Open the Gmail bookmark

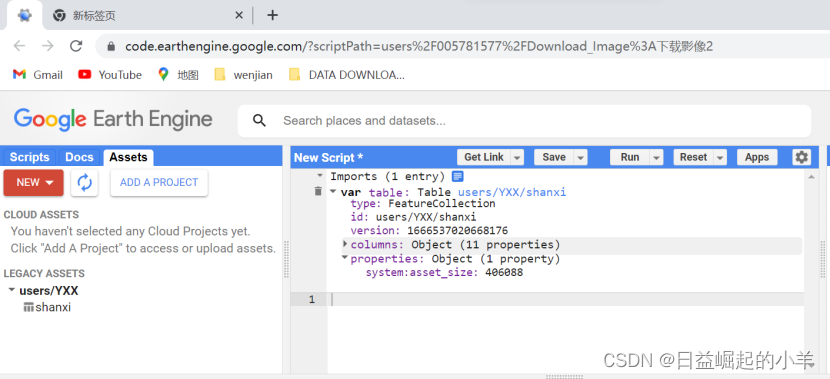(38, 75)
